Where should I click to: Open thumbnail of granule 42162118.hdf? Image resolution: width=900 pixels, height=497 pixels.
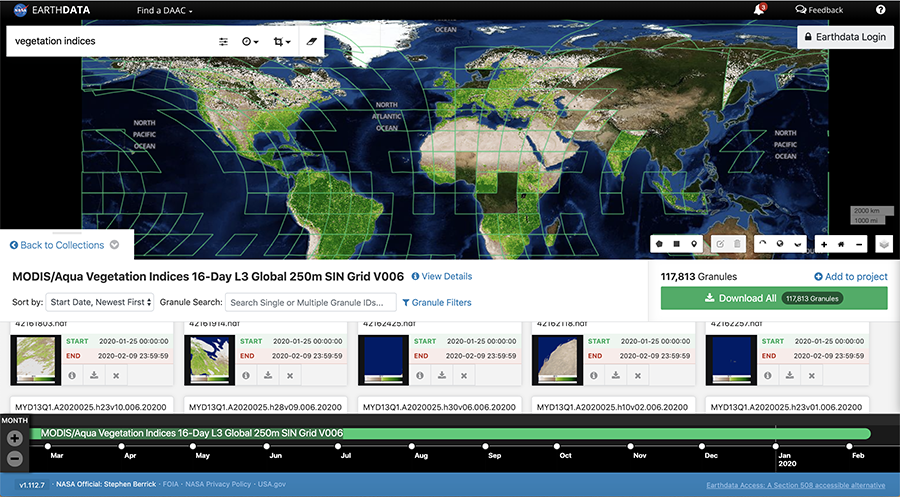[557, 360]
